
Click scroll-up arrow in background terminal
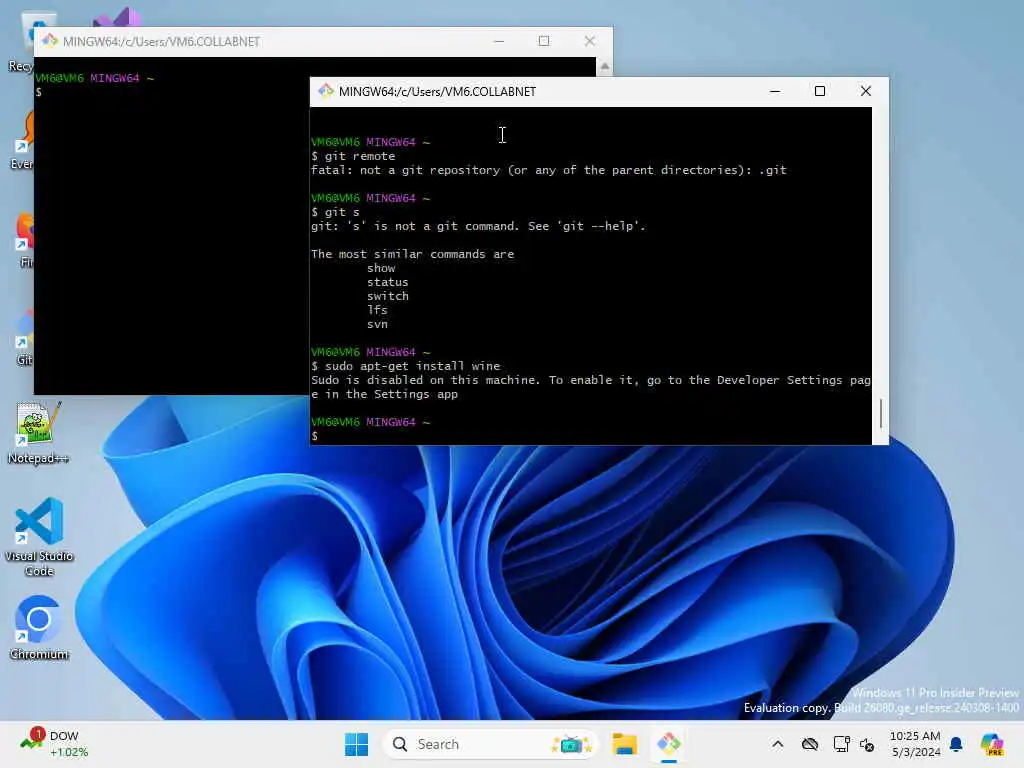click(604, 66)
